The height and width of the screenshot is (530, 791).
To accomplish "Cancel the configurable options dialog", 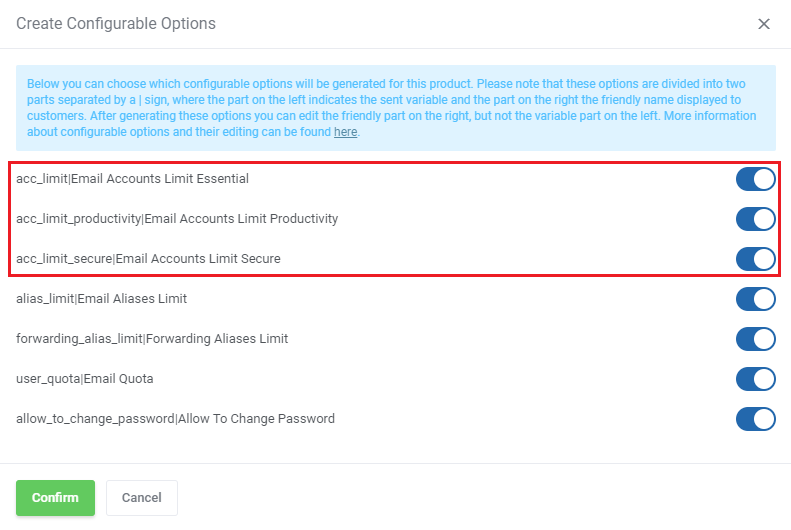I will coord(142,498).
